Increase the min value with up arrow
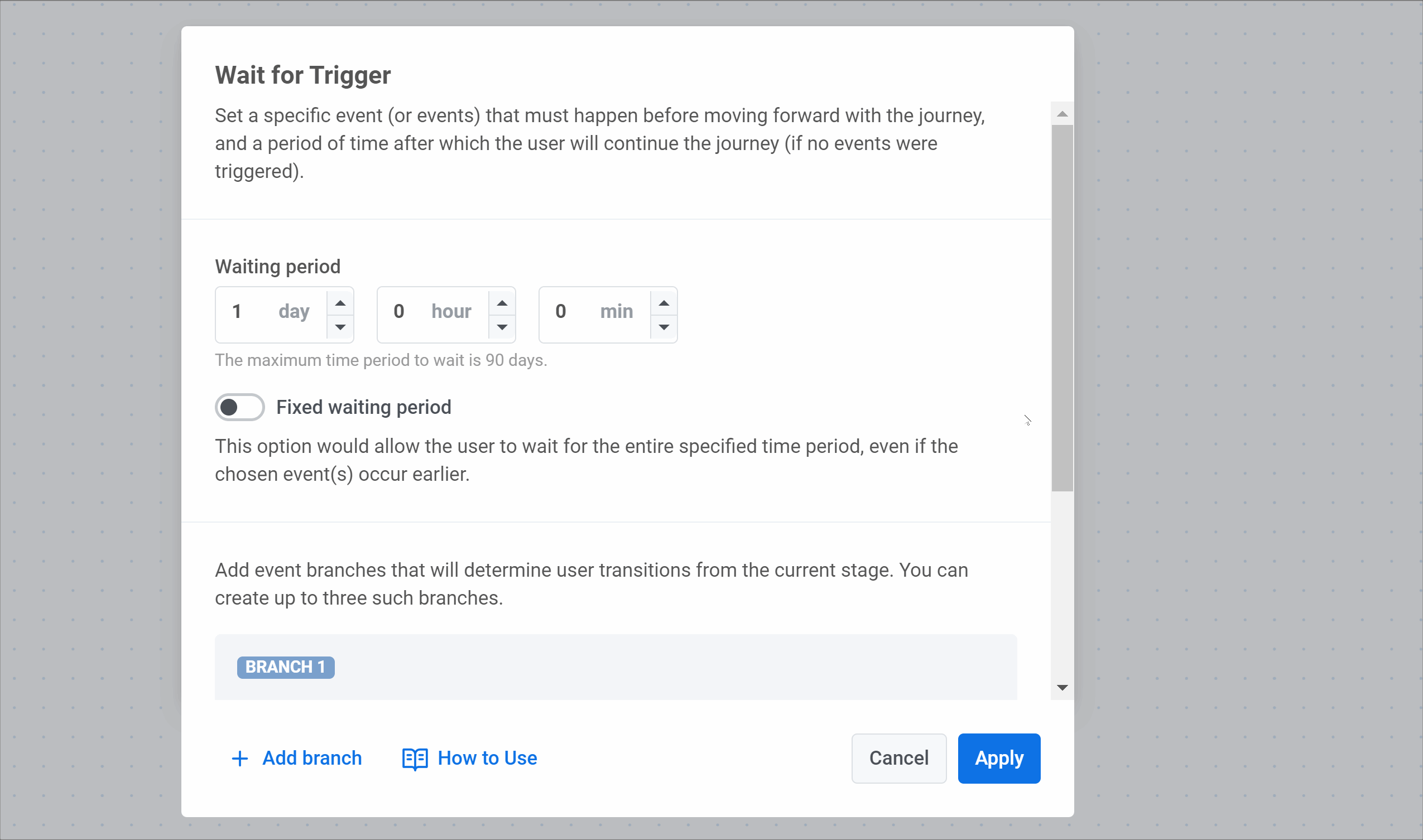 [x=664, y=303]
